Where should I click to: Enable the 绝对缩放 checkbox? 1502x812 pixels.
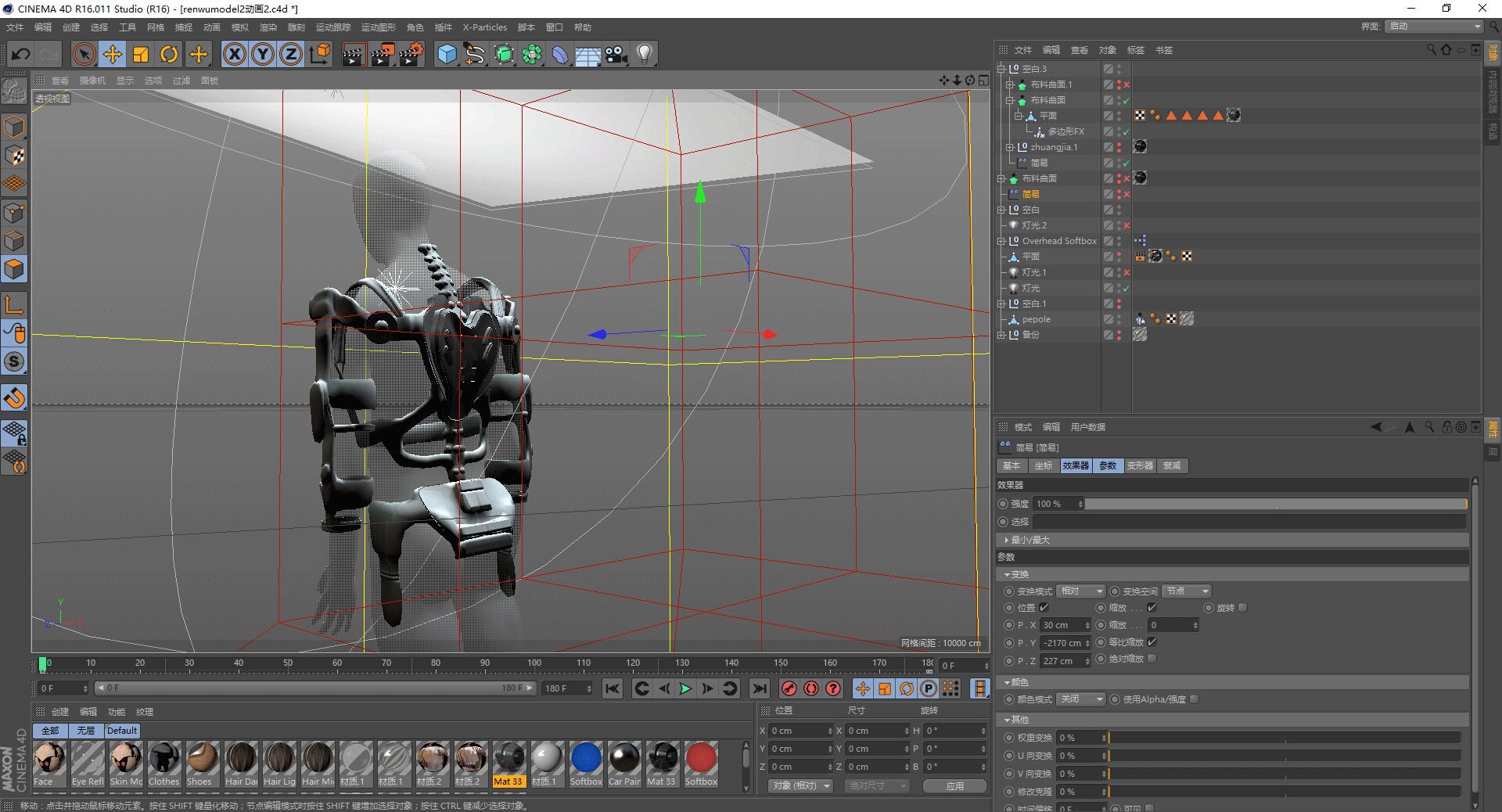(x=1152, y=659)
